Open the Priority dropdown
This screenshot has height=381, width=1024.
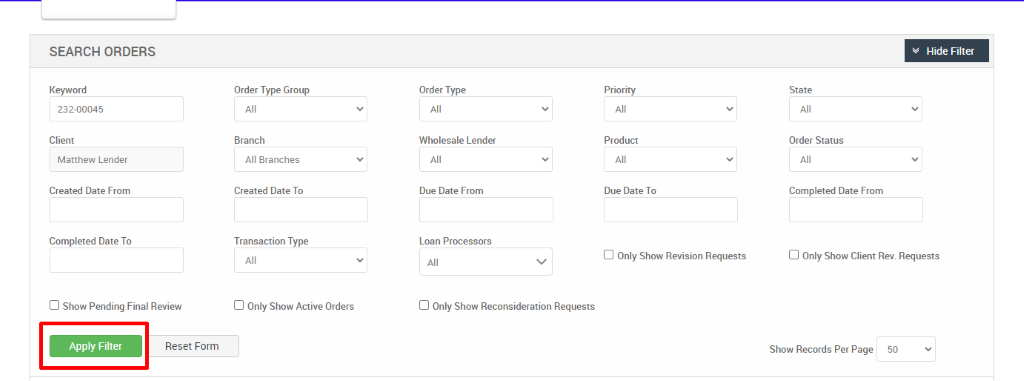(x=671, y=109)
